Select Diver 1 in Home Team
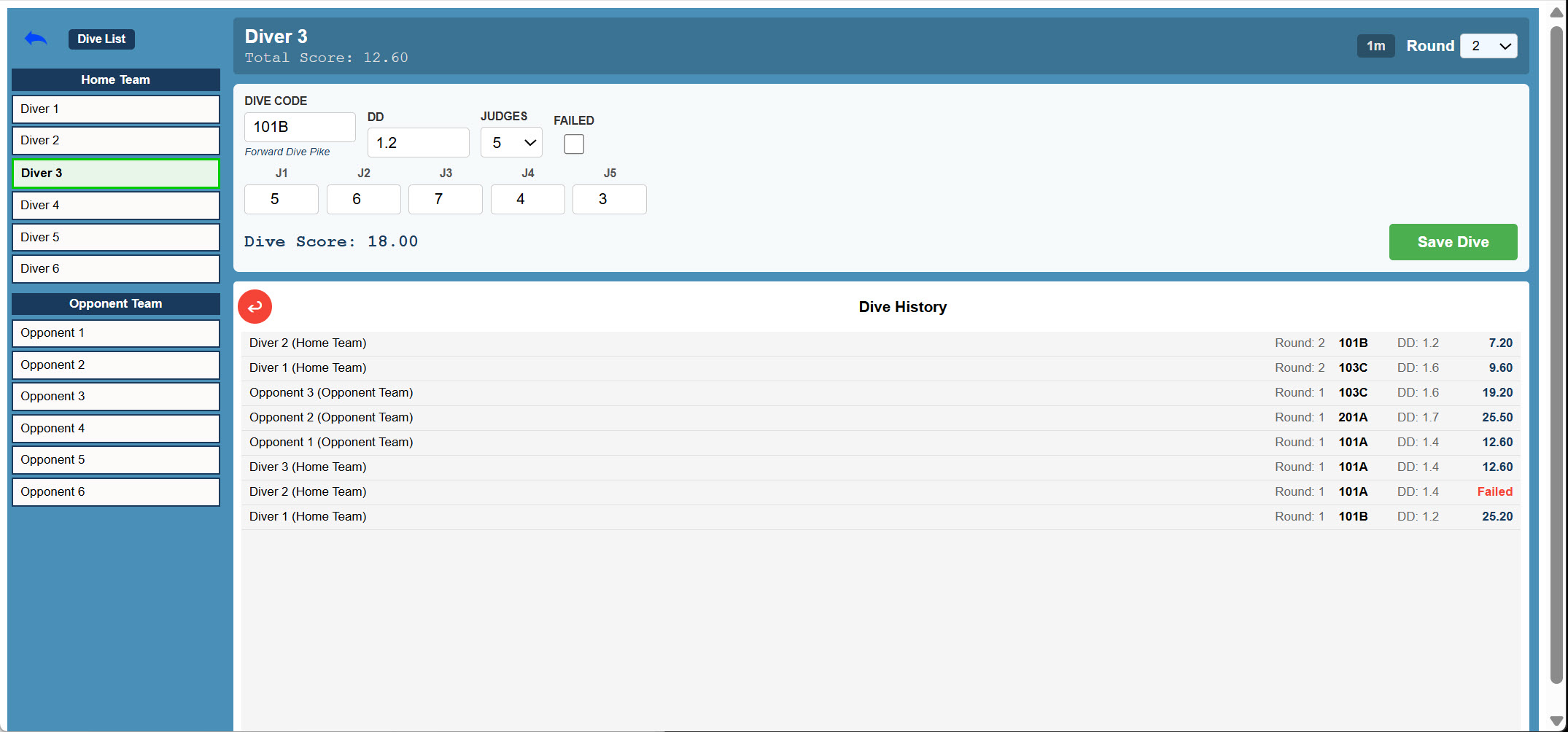Screen dimensions: 1568x732 pos(116,109)
